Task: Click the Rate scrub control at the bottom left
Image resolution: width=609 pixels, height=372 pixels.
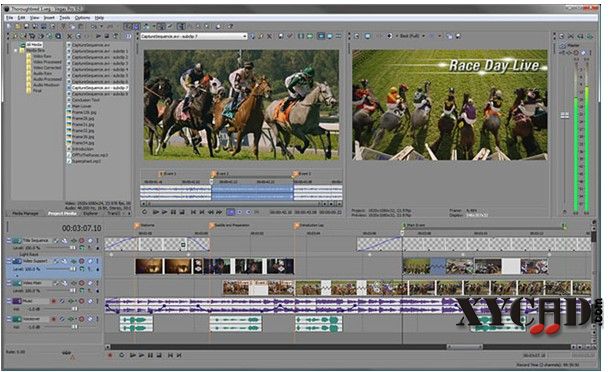Action: click(67, 353)
